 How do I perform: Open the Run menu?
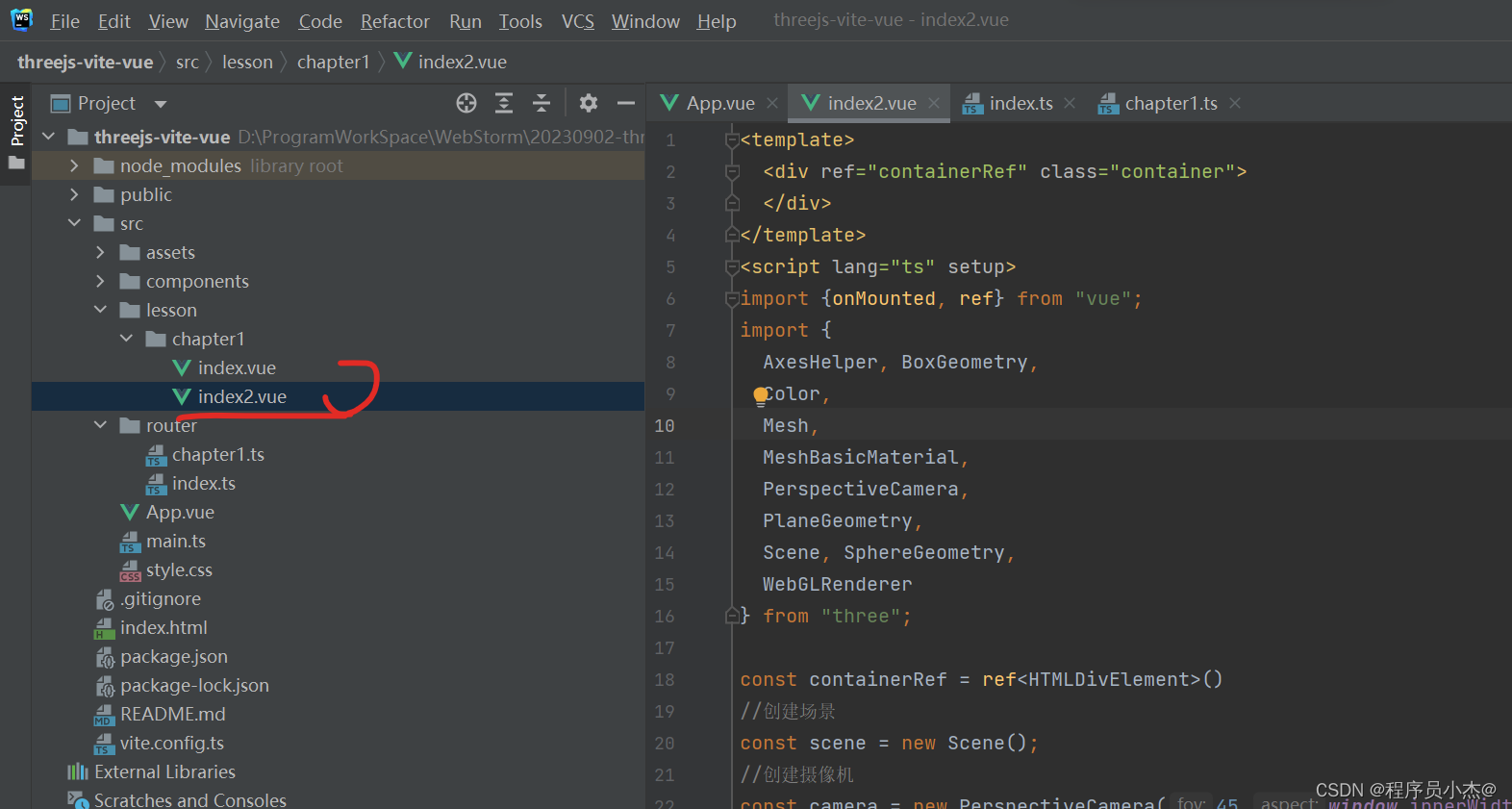point(466,21)
